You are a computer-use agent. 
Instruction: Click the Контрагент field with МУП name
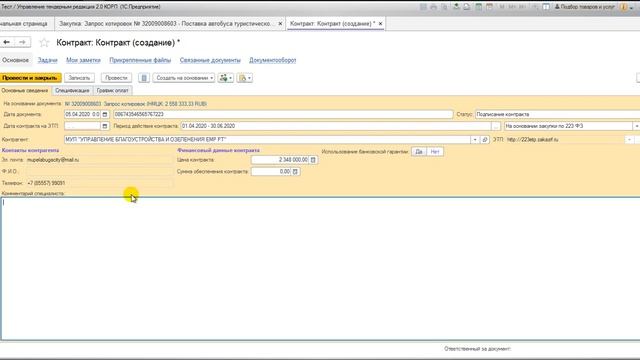[x=267, y=140]
